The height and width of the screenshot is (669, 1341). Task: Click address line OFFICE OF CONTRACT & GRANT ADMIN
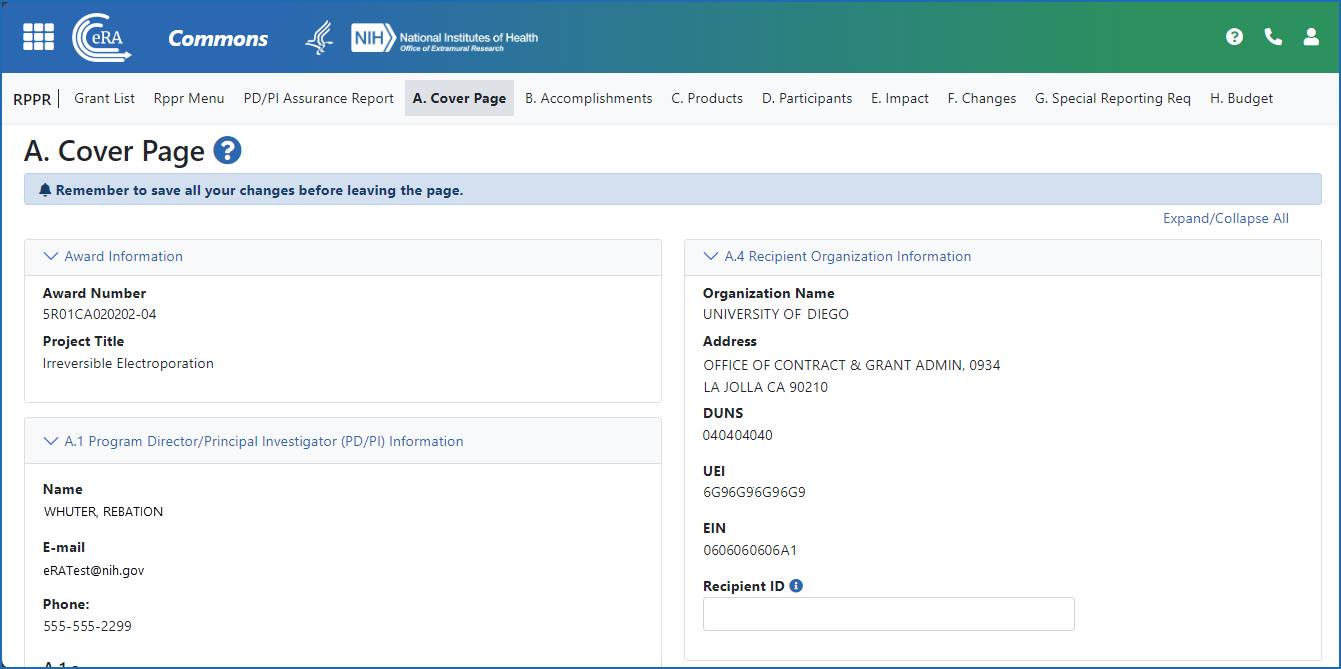pos(852,365)
